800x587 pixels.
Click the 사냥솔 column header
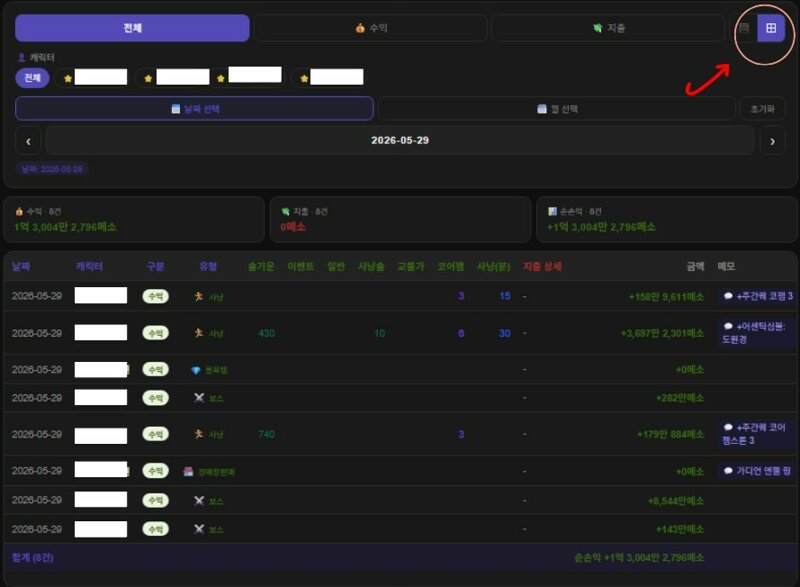(x=371, y=266)
